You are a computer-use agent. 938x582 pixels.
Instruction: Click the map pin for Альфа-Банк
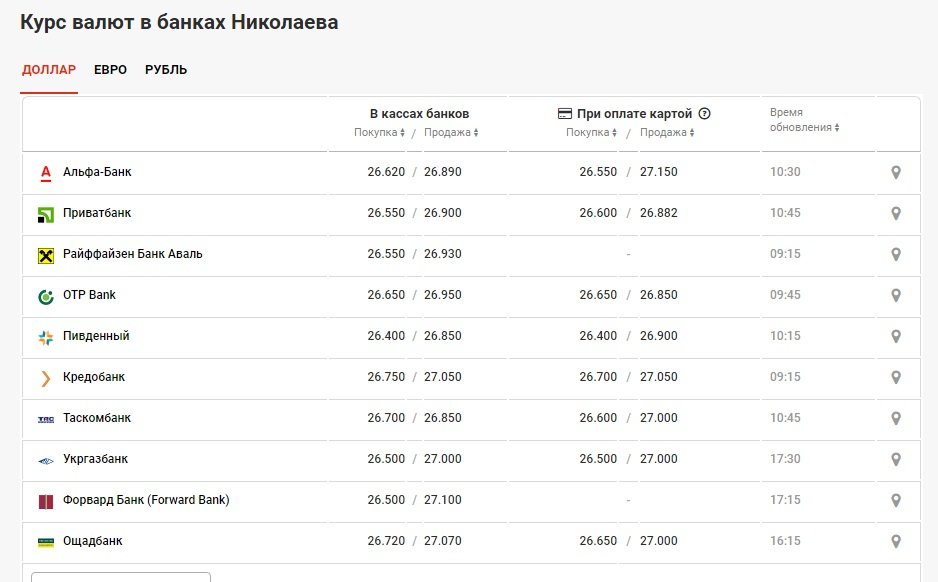[896, 172]
